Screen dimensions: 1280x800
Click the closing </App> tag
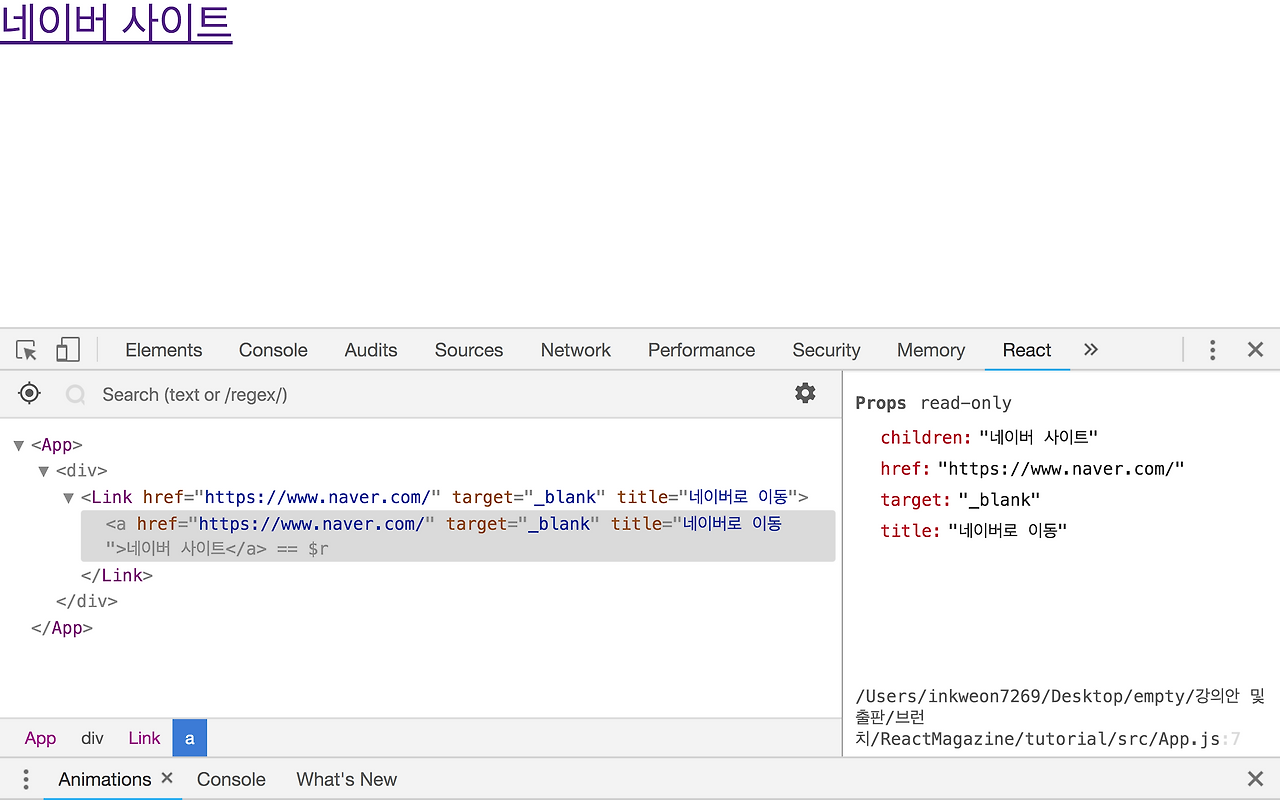pyautogui.click(x=62, y=628)
